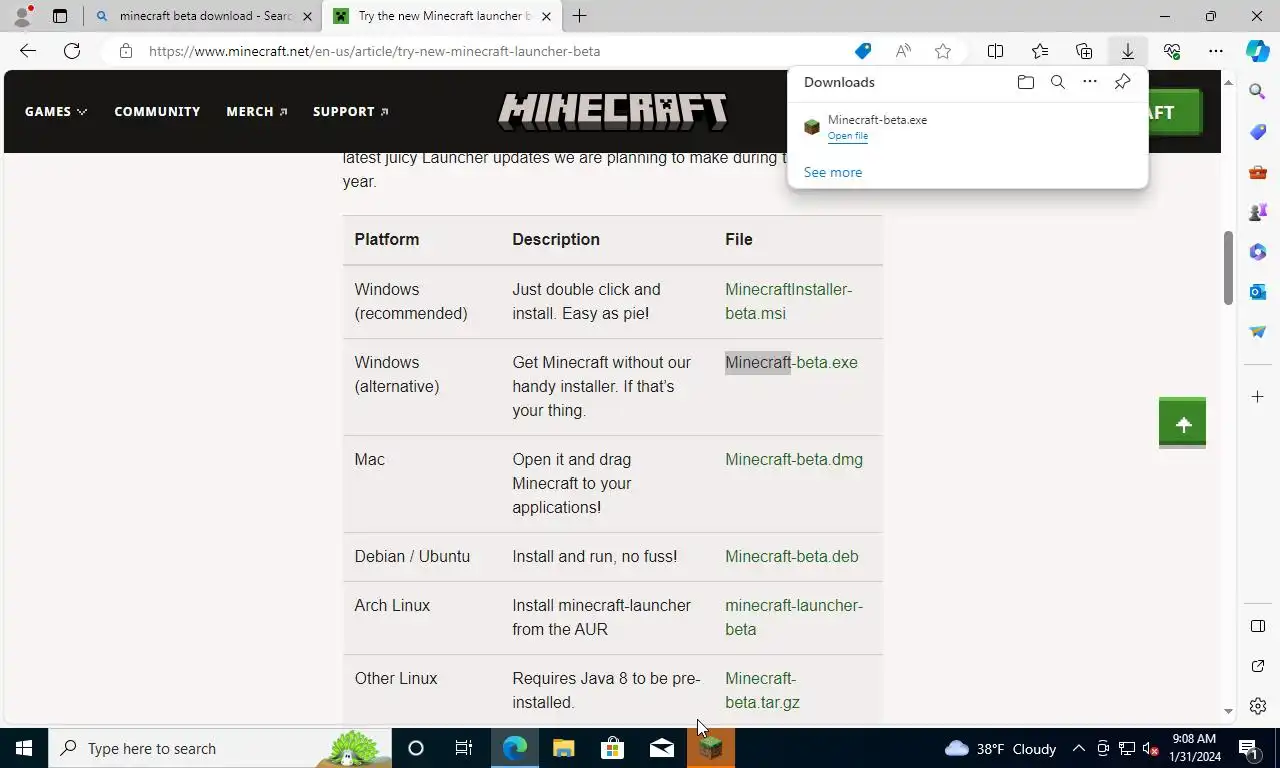1280x768 pixels.
Task: Open Microsoft Store taskbar icon
Action: point(613,748)
